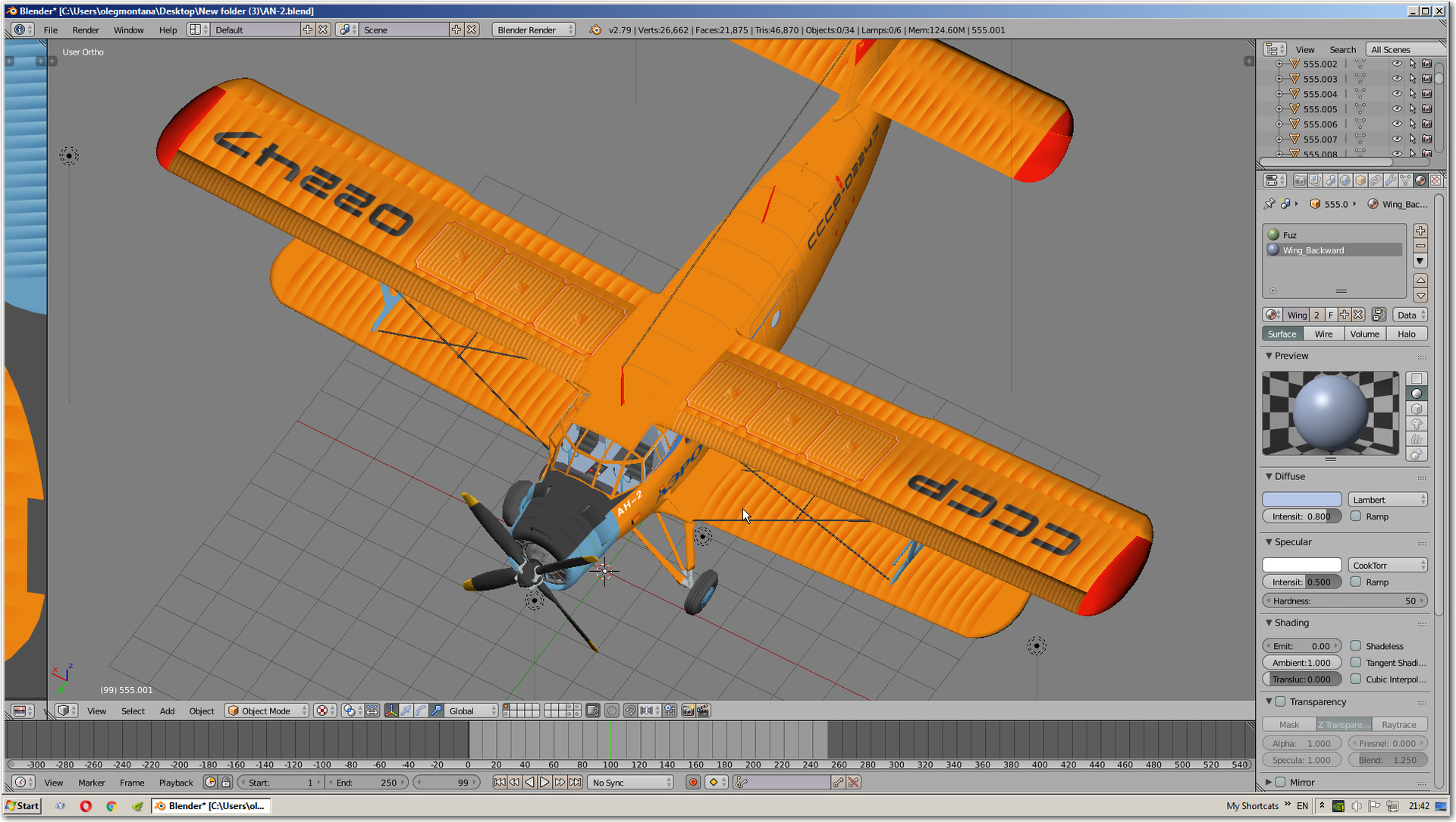Delete keyframes with the crossed key icon
Viewport: 1456px width, 822px height.
[854, 783]
